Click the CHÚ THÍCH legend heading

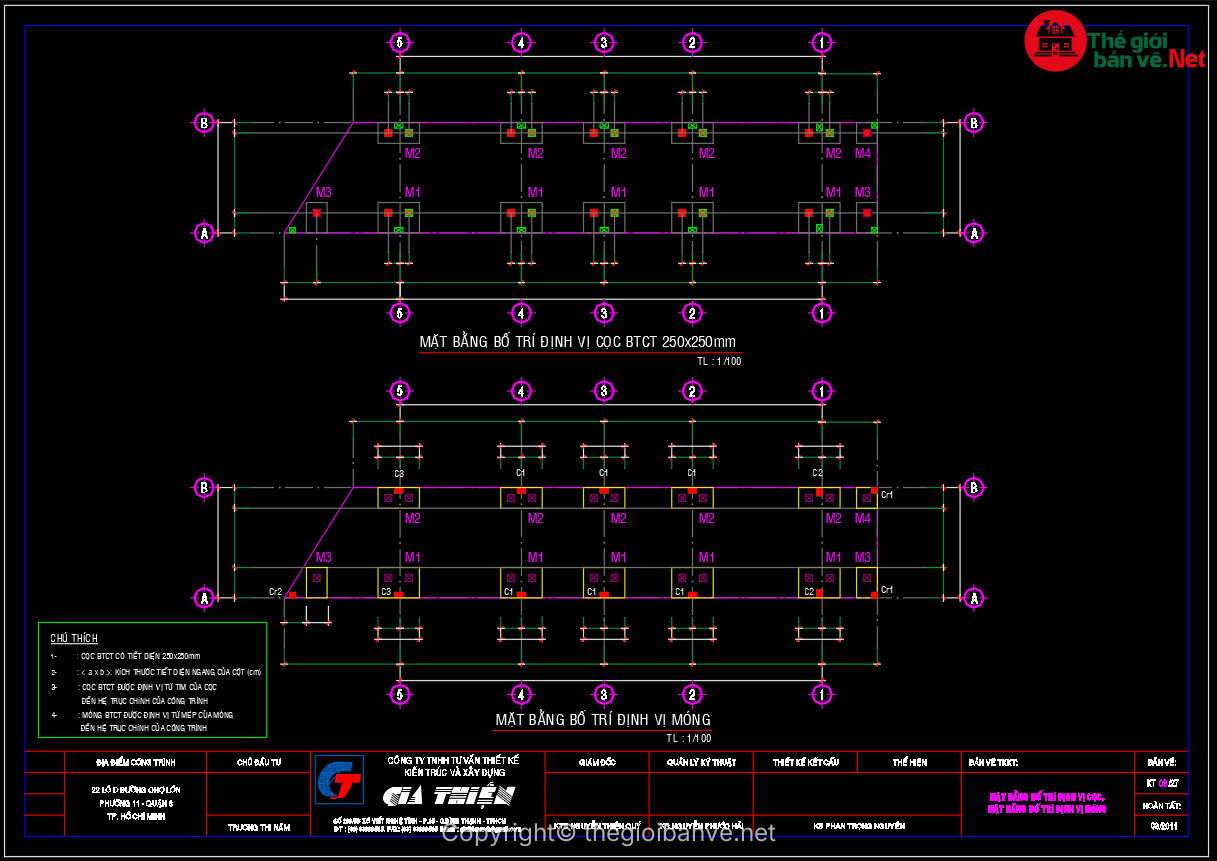point(74,638)
